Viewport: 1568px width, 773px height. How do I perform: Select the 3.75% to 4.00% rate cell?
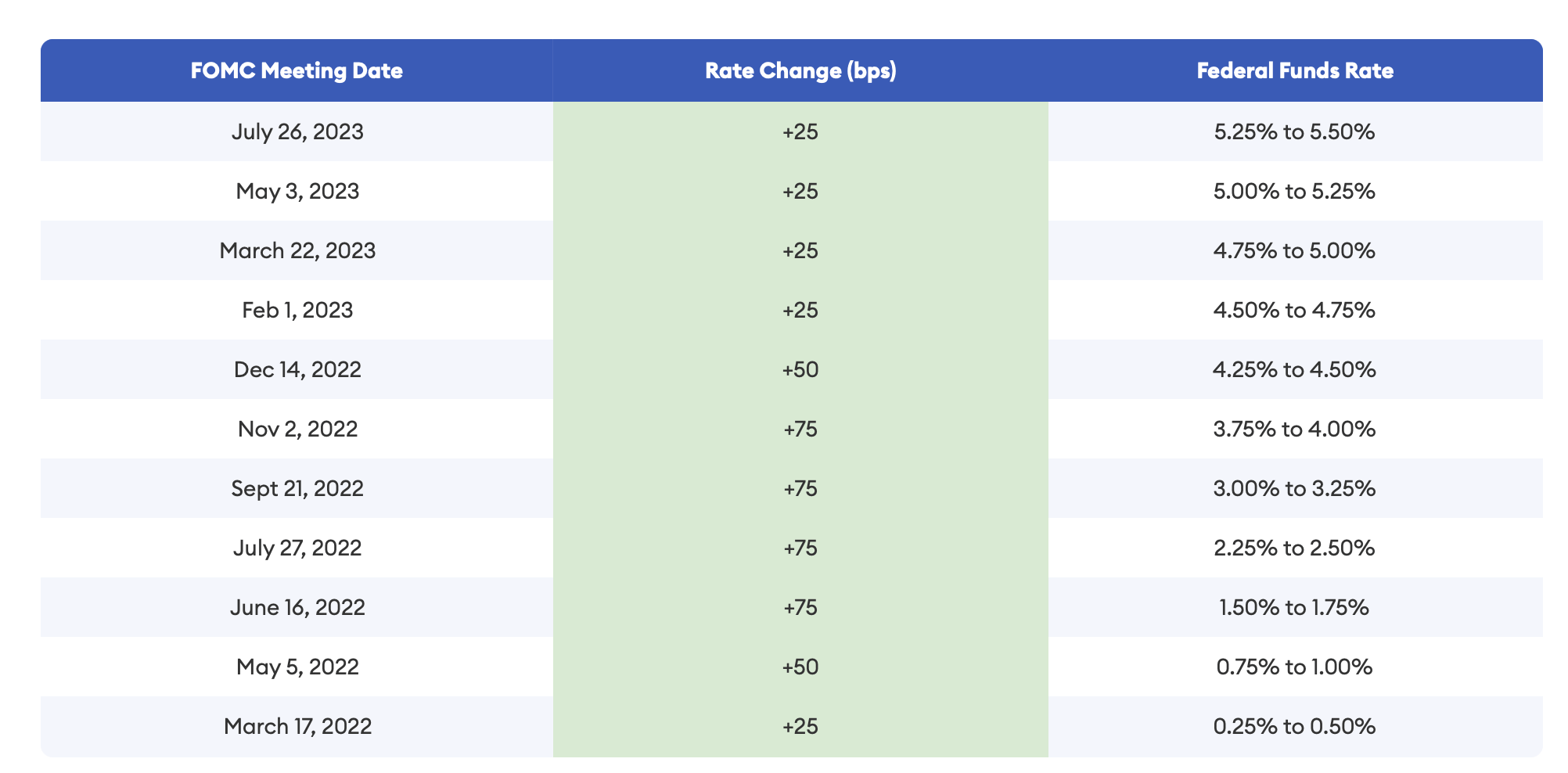coord(1294,429)
